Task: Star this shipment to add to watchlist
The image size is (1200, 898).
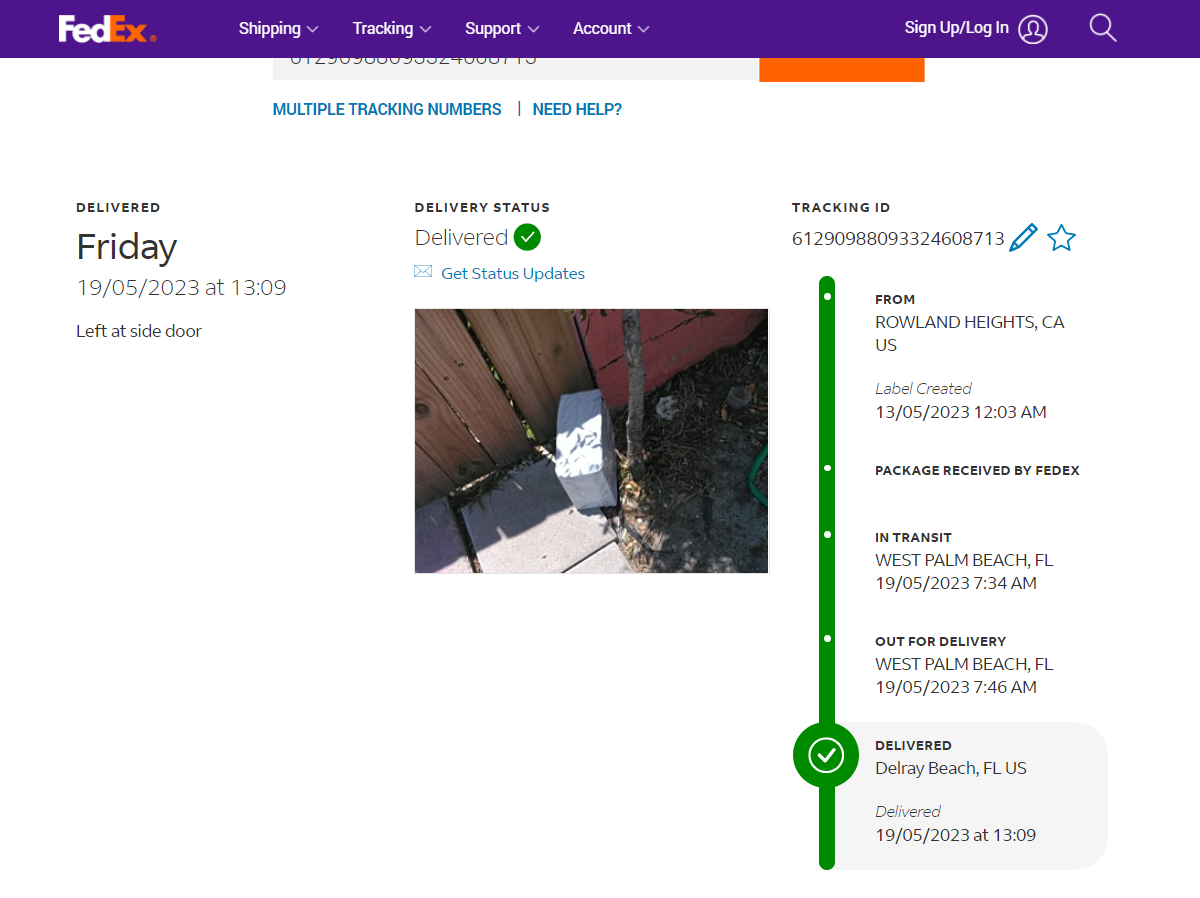Action: coord(1061,238)
